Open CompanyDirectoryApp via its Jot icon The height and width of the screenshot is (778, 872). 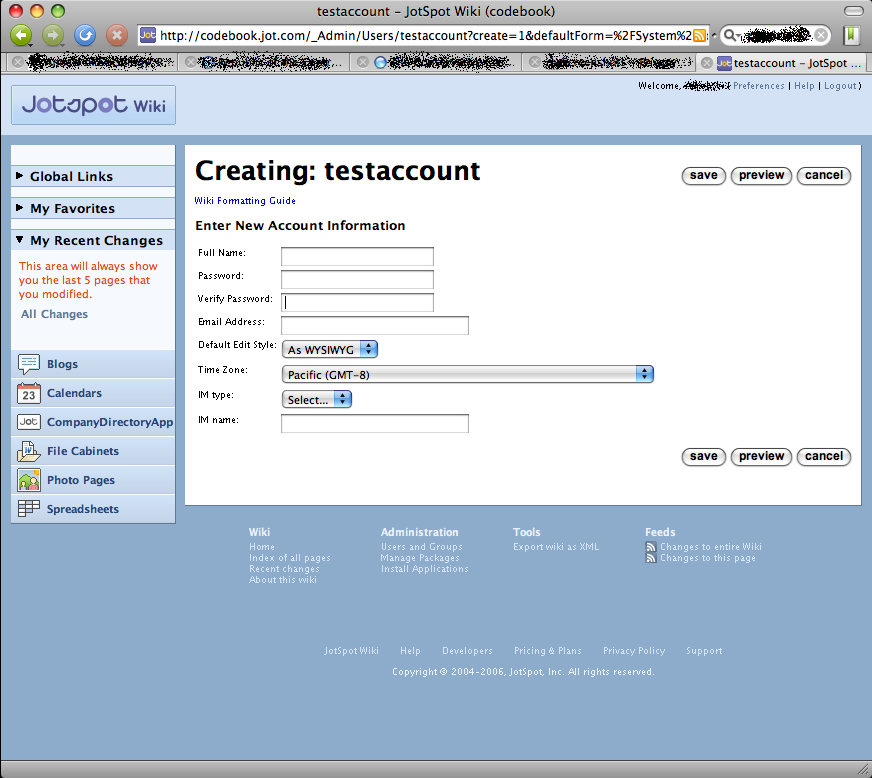[28, 422]
